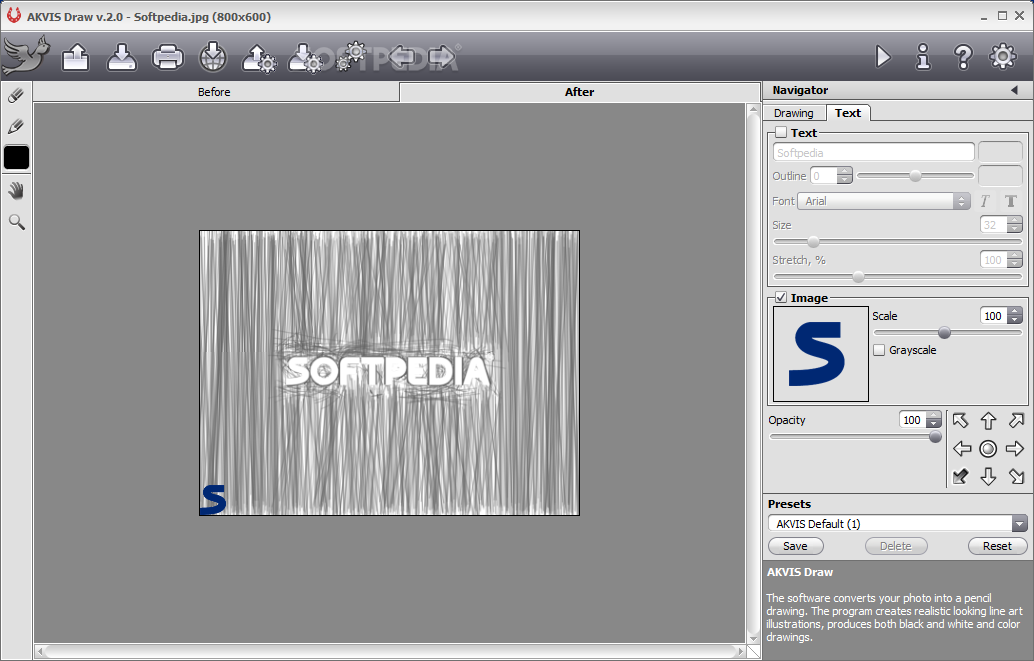Open an image with the upload tray icon
Image resolution: width=1034 pixels, height=661 pixels.
click(76, 57)
